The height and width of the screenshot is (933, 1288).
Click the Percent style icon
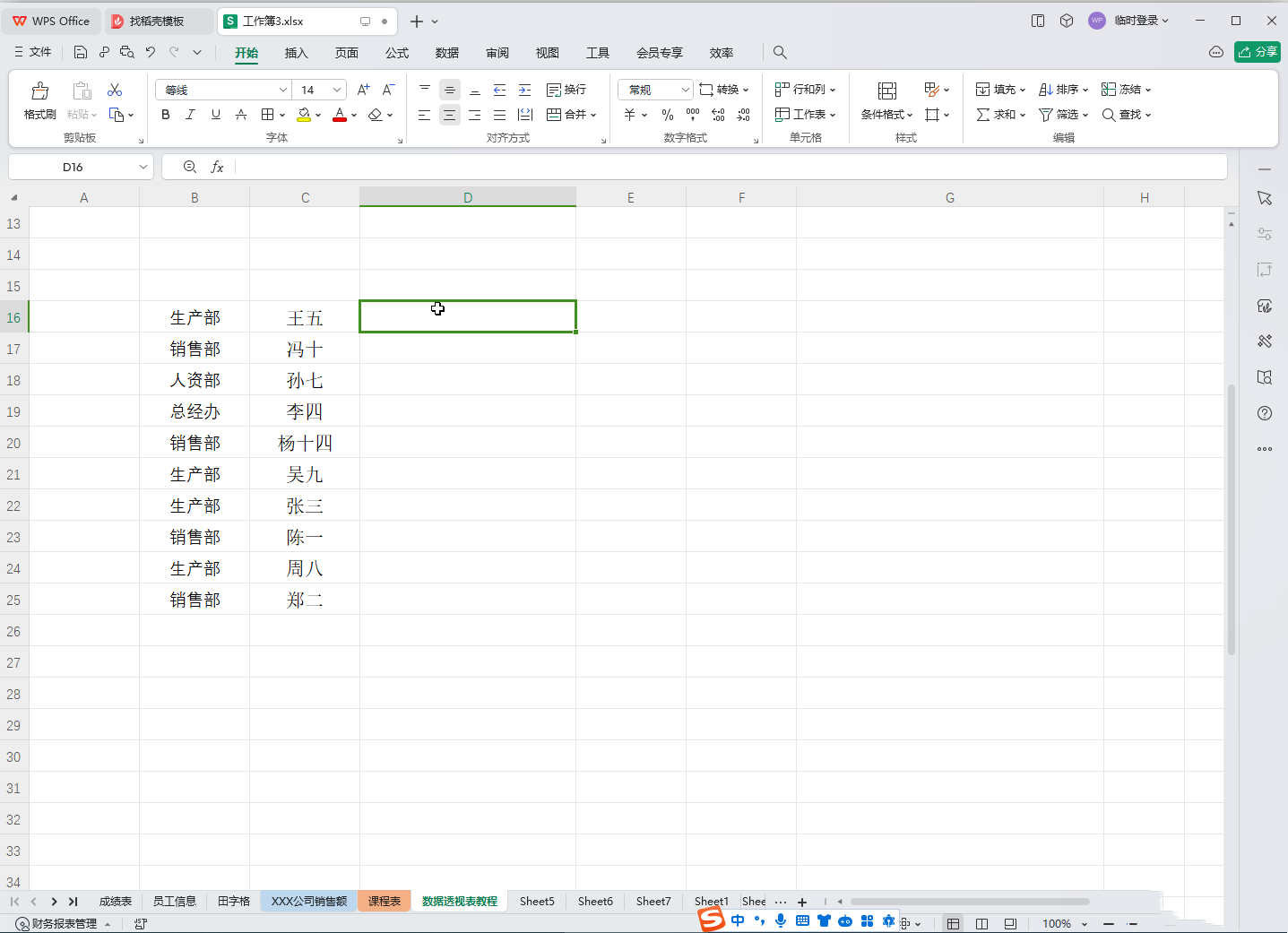668,115
